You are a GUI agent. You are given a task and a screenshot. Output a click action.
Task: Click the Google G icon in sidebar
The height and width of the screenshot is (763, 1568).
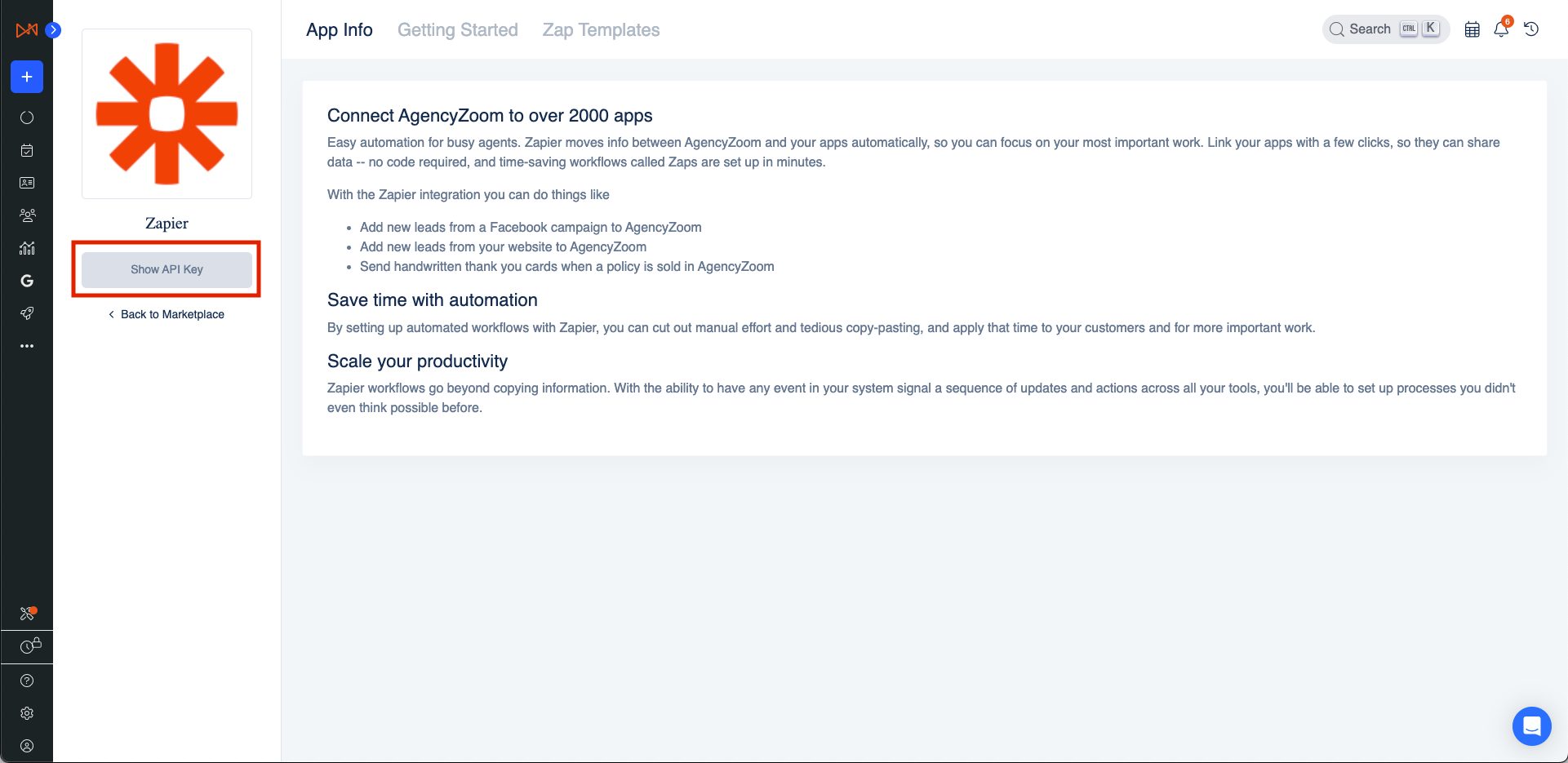[x=27, y=281]
